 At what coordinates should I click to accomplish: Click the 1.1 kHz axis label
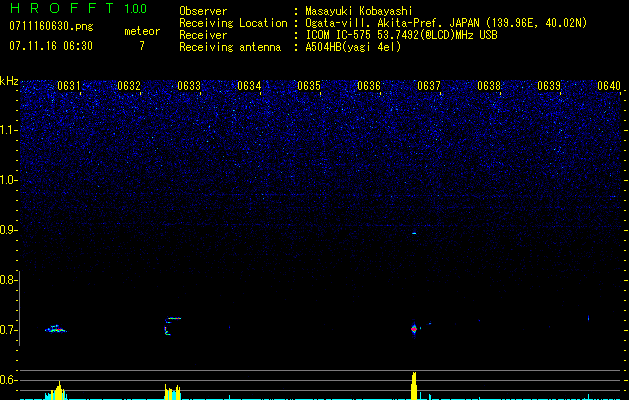click(9, 130)
